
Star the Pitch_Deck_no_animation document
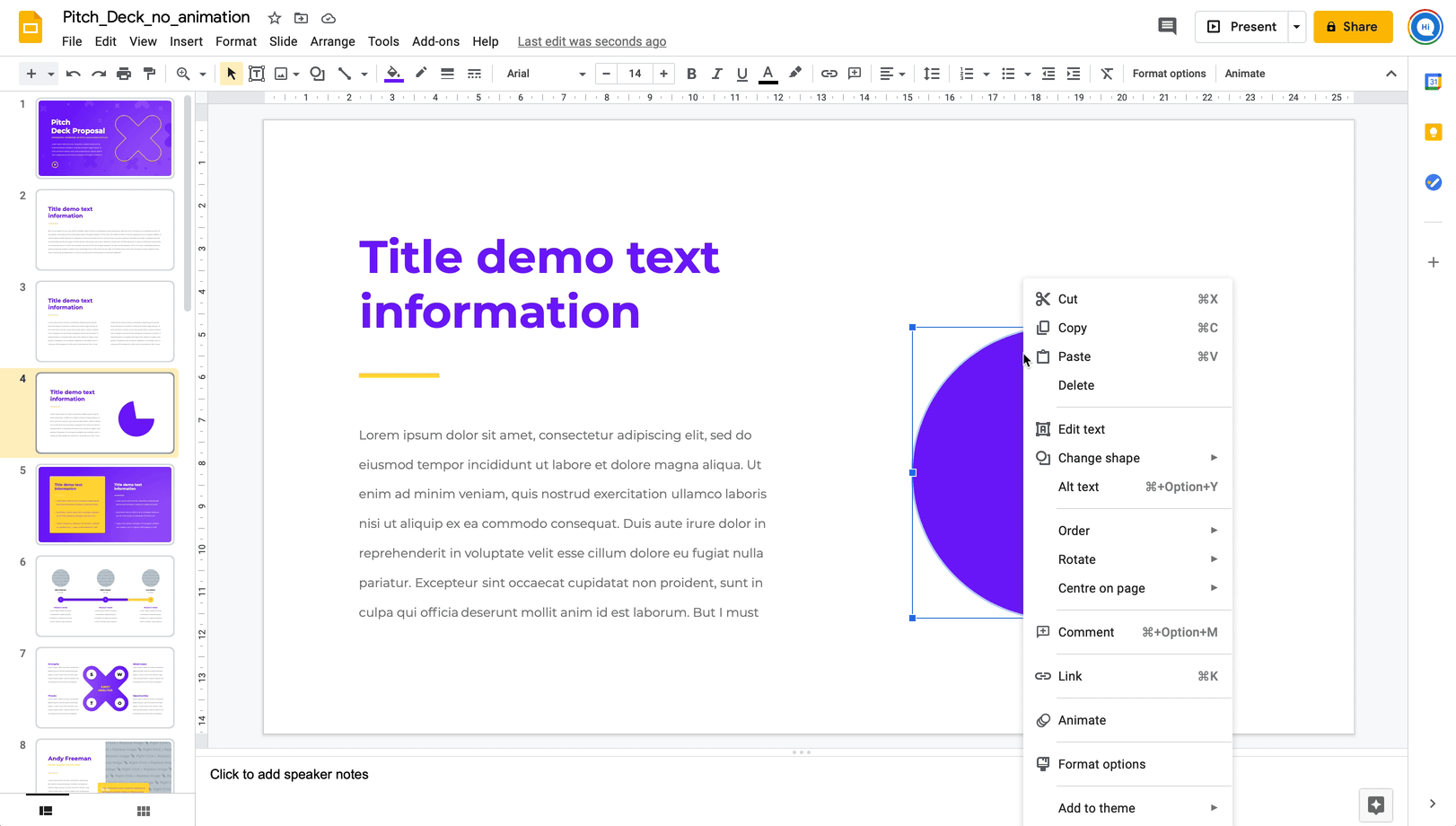275,18
